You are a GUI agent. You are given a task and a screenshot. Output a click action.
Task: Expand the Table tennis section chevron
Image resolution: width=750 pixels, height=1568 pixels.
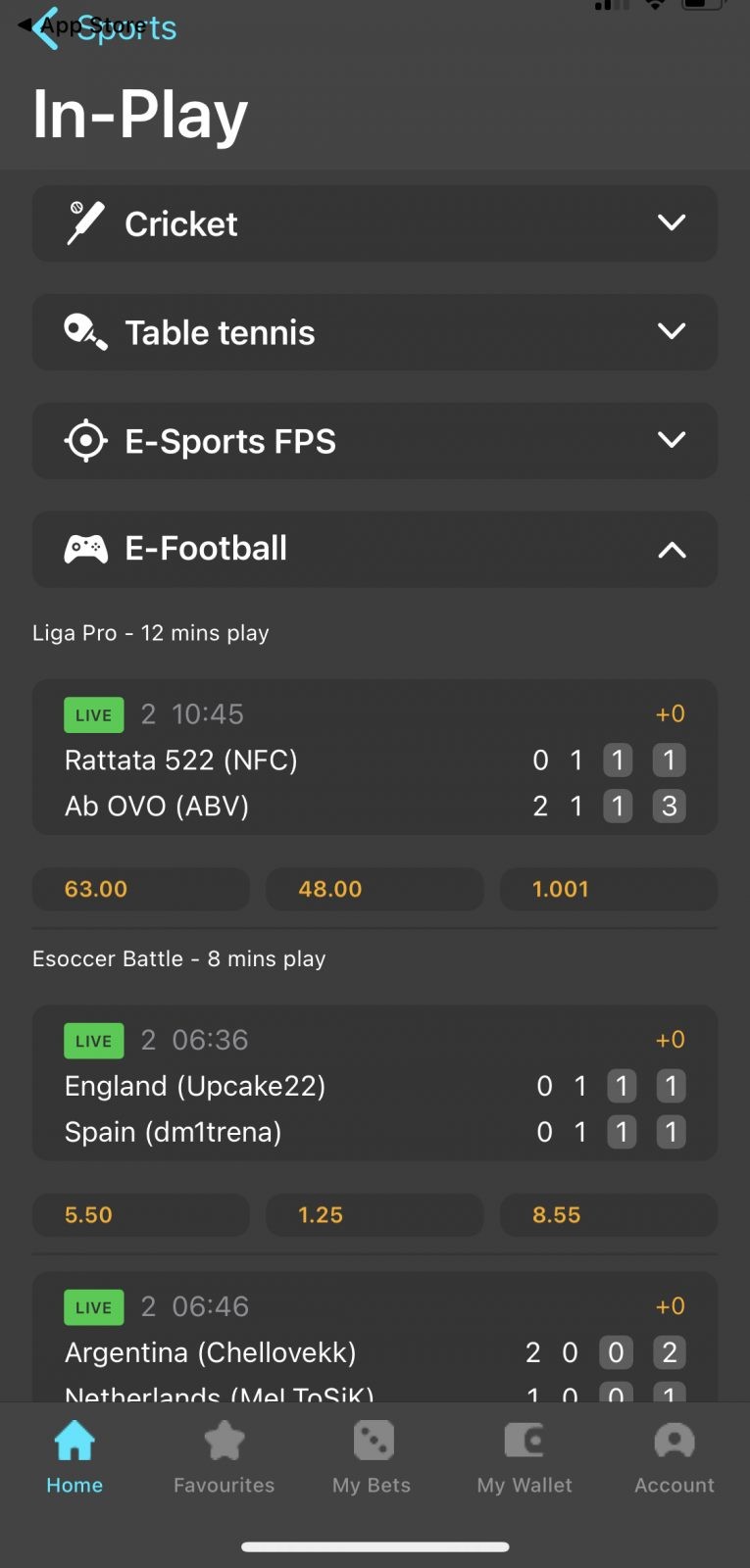tap(672, 332)
